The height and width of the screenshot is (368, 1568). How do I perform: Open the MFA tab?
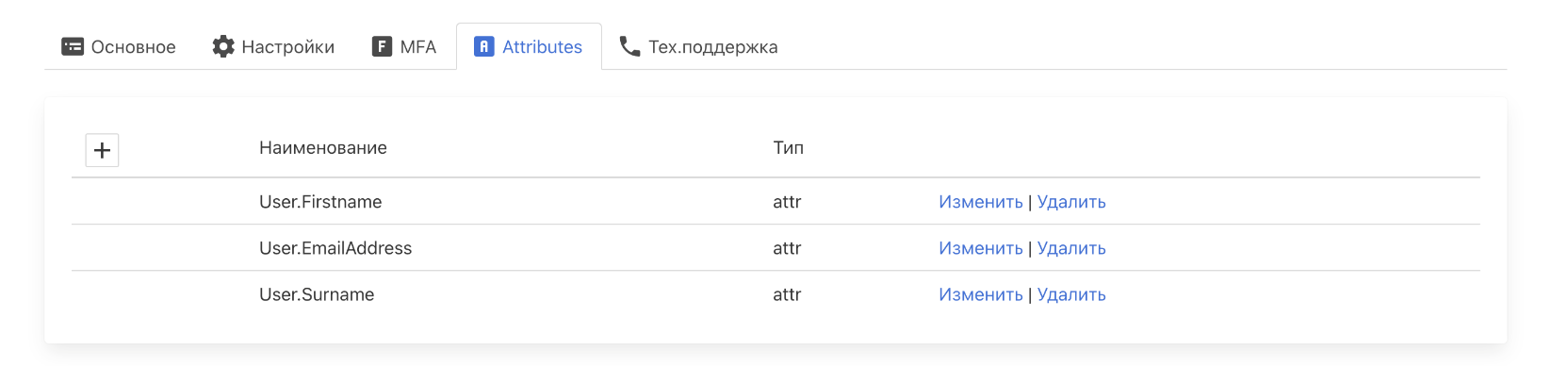(x=404, y=46)
